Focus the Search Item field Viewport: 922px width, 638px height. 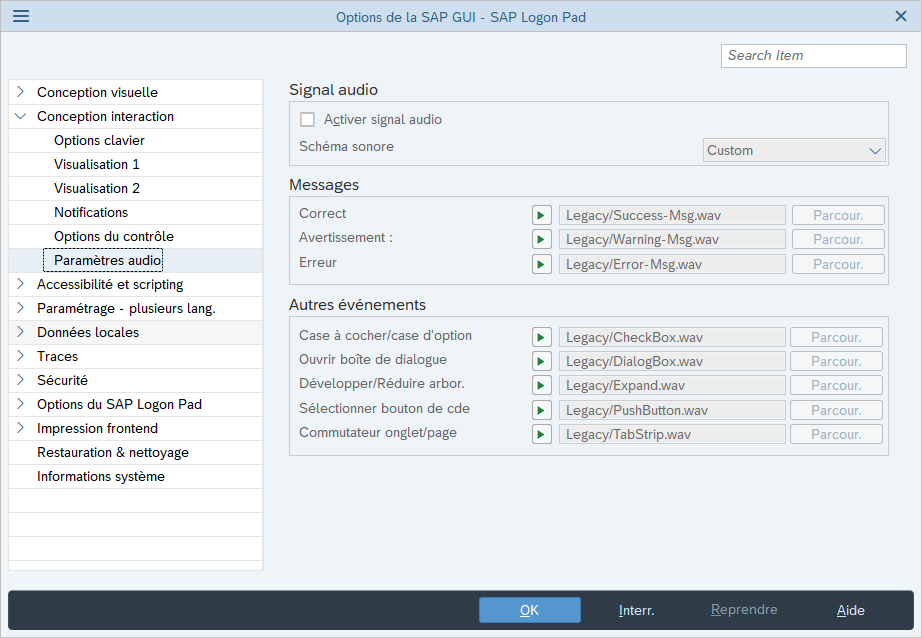tap(814, 56)
